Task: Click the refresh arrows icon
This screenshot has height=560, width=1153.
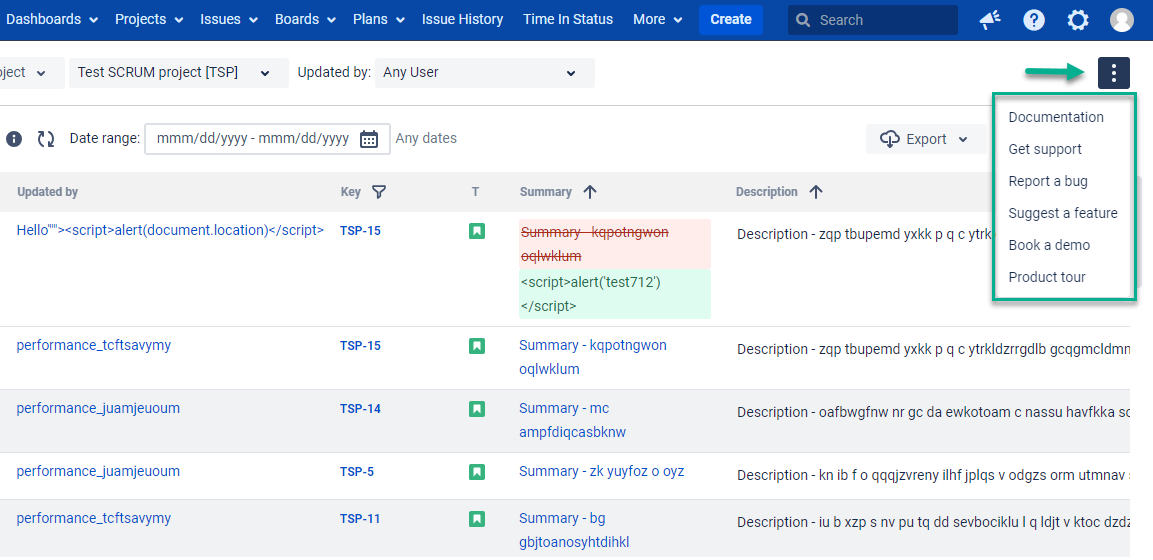Action: tap(46, 139)
